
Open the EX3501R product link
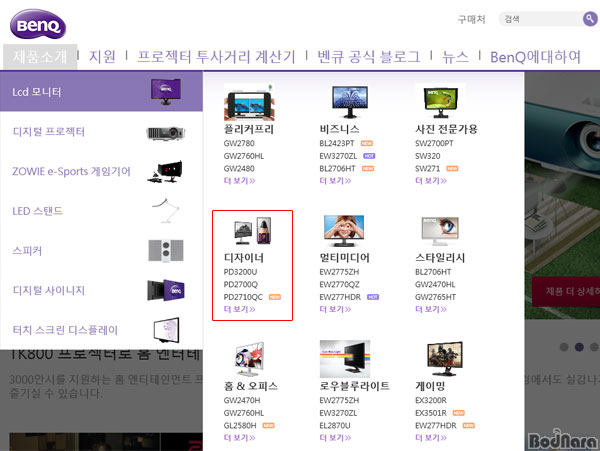431,413
